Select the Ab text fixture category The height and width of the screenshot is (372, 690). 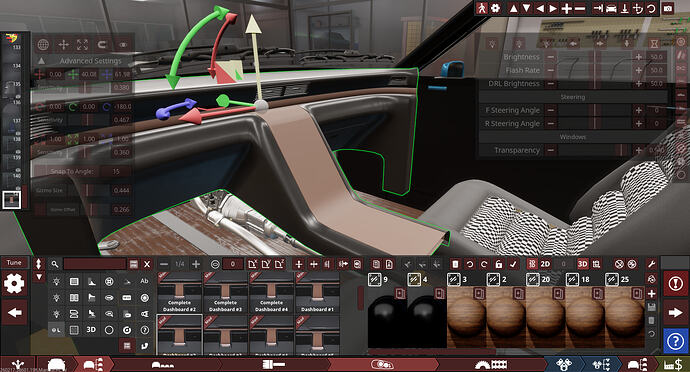(x=144, y=281)
